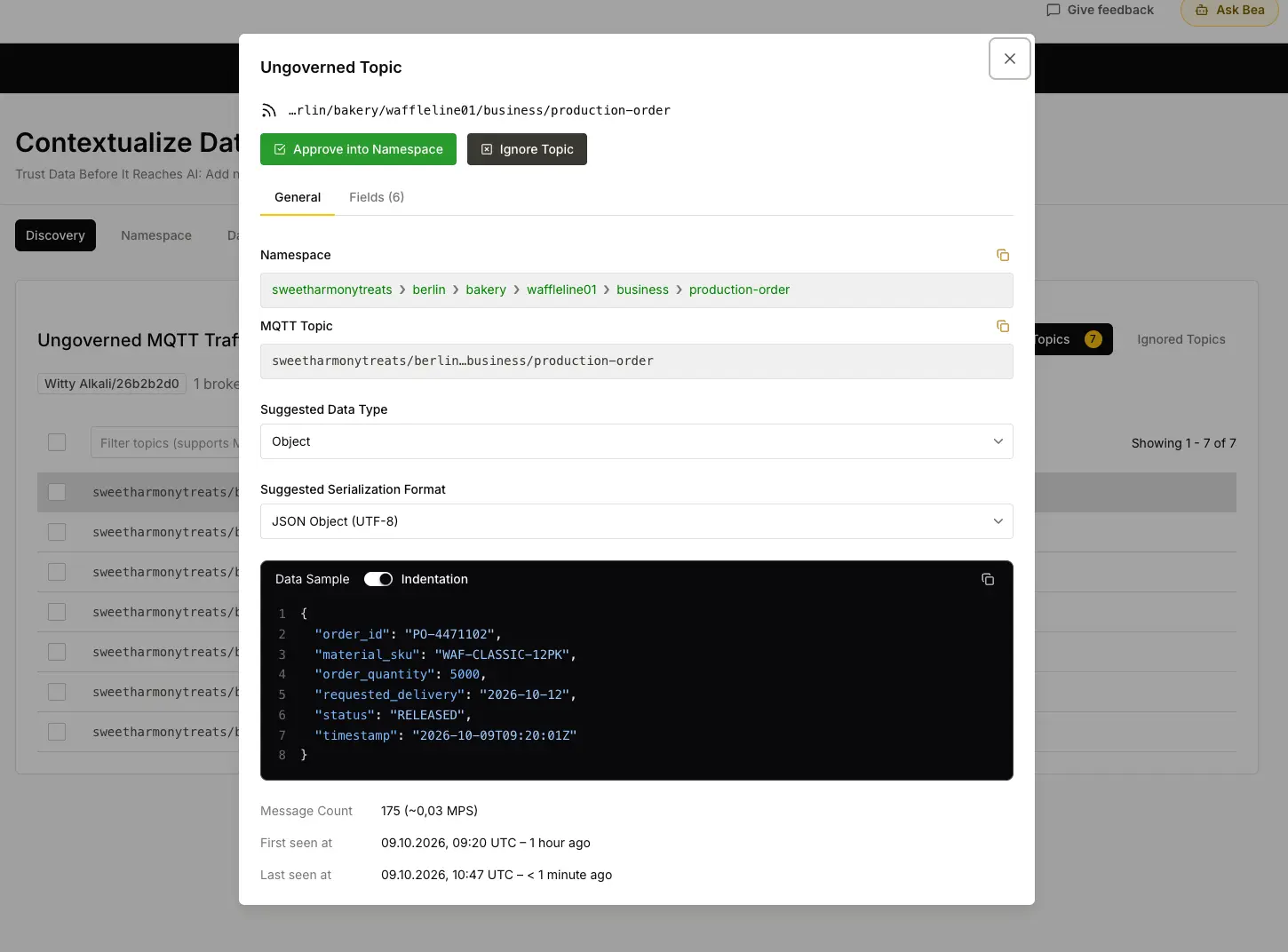Click the bakery namespace segment

(x=486, y=290)
